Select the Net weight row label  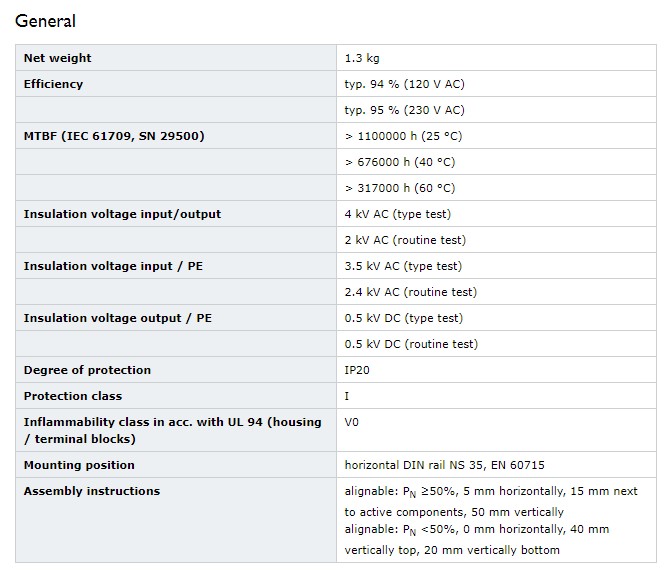point(58,58)
